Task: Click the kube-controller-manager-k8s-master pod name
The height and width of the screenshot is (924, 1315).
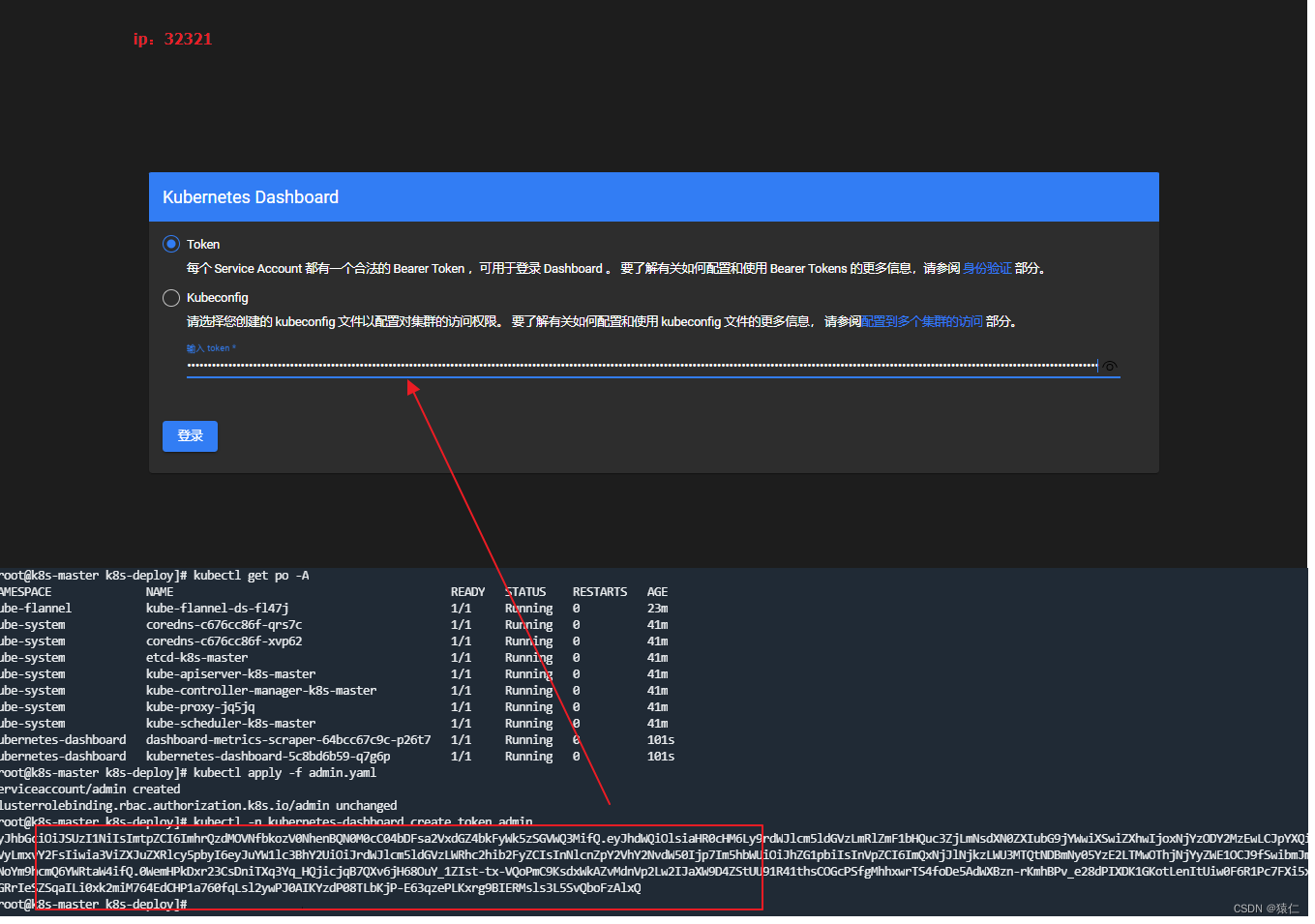Action: pos(261,691)
